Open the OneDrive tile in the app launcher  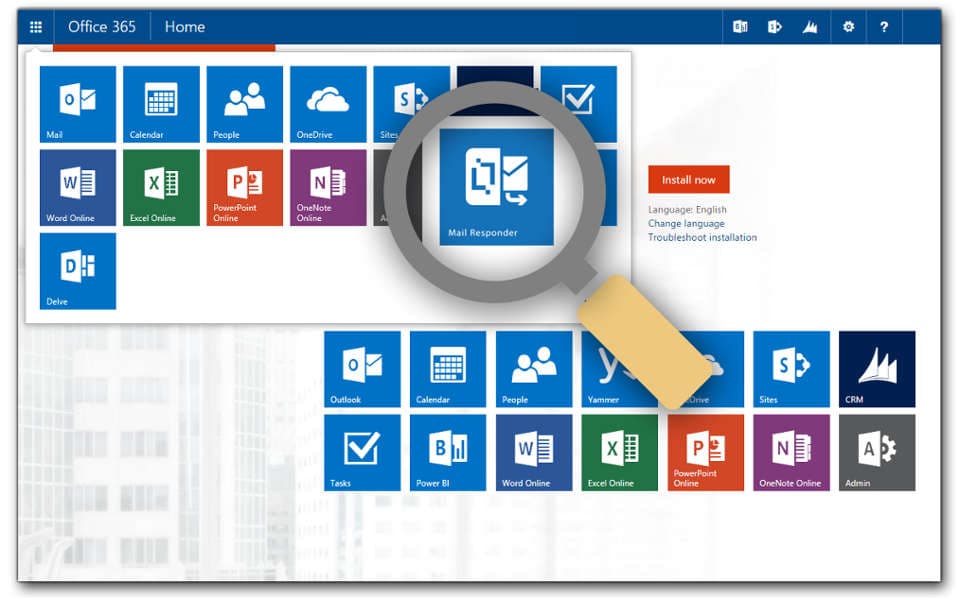pyautogui.click(x=328, y=104)
